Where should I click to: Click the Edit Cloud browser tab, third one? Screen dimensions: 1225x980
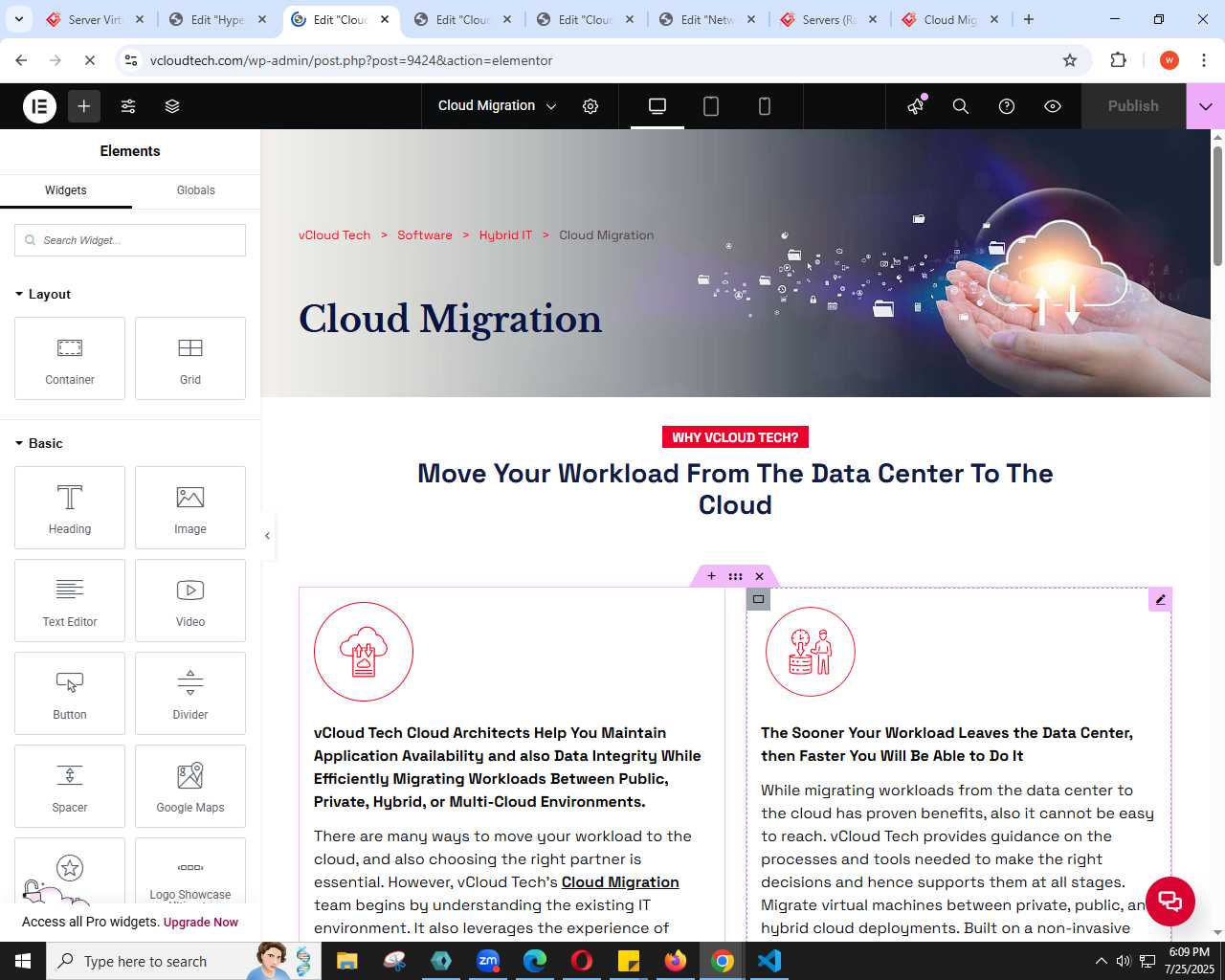342,19
